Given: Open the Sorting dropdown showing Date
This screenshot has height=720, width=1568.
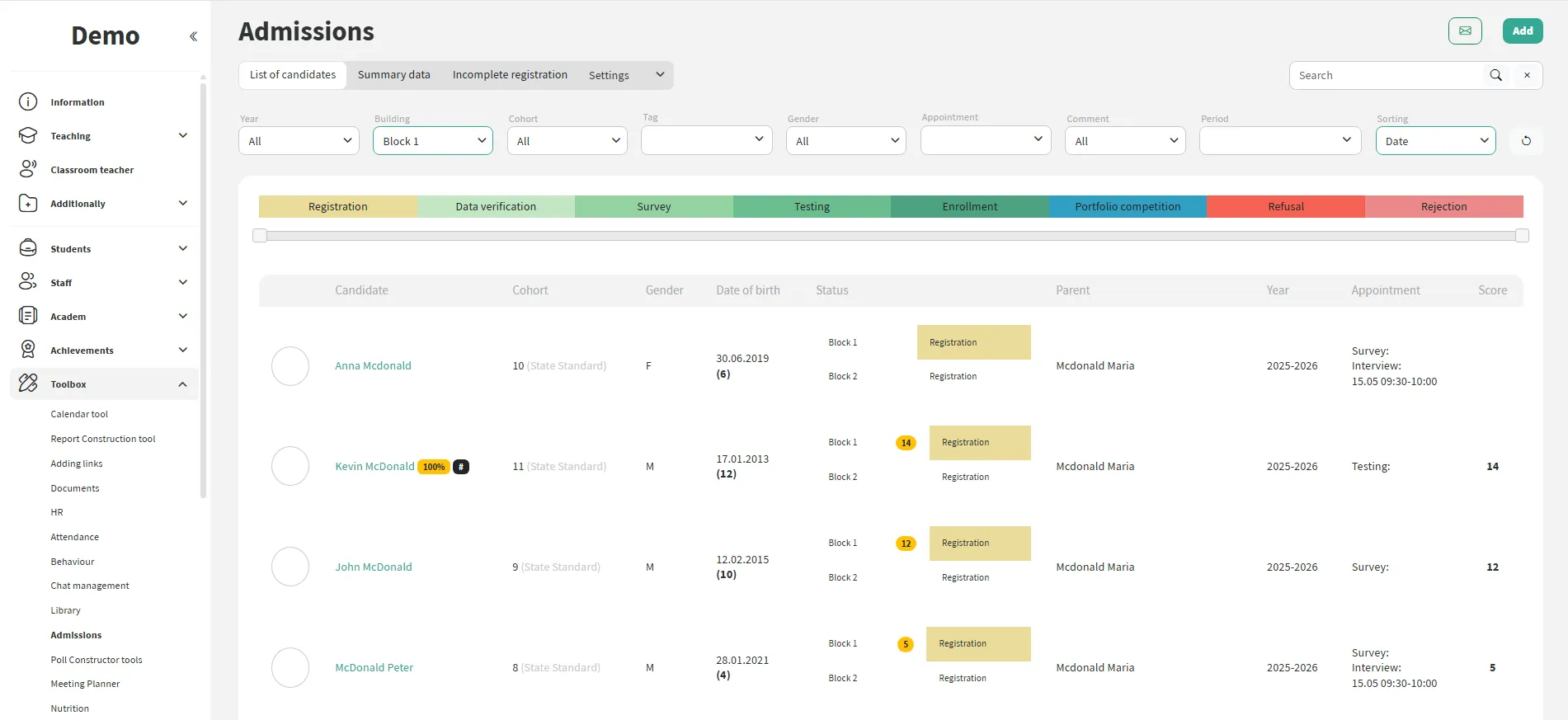Looking at the screenshot, I should tap(1435, 141).
